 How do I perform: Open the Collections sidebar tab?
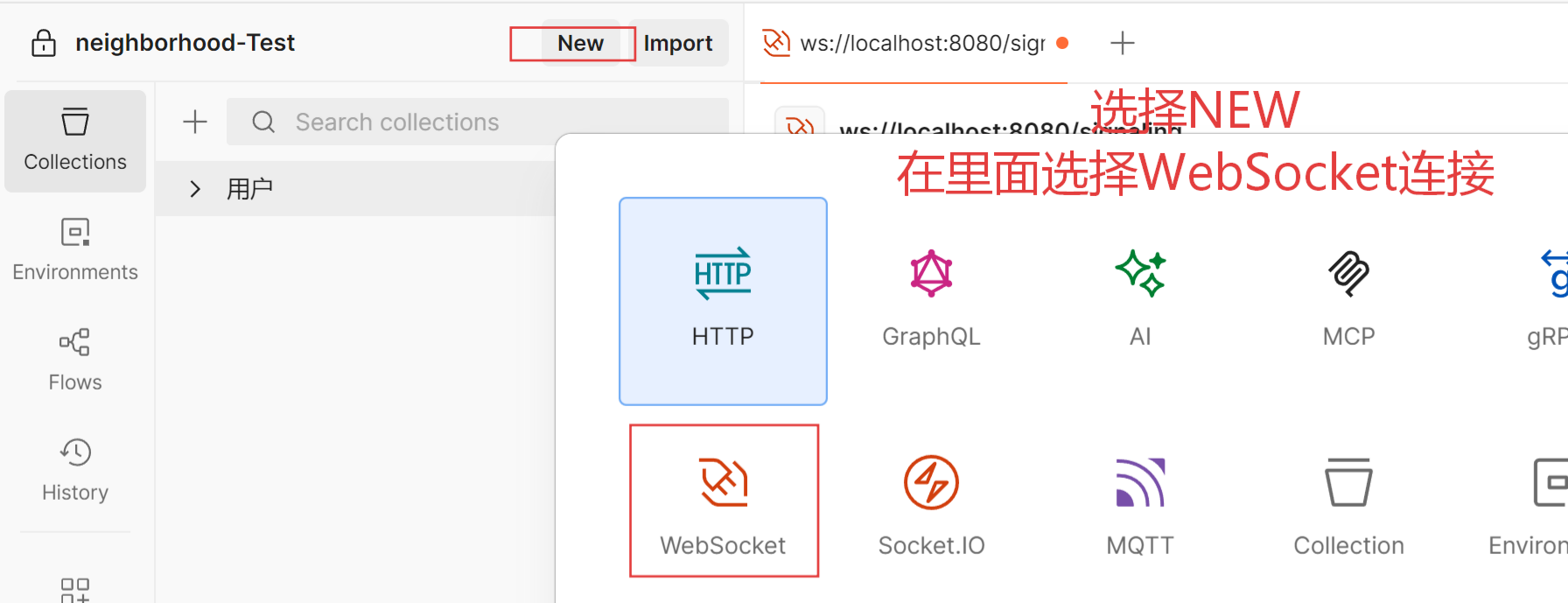tap(75, 141)
